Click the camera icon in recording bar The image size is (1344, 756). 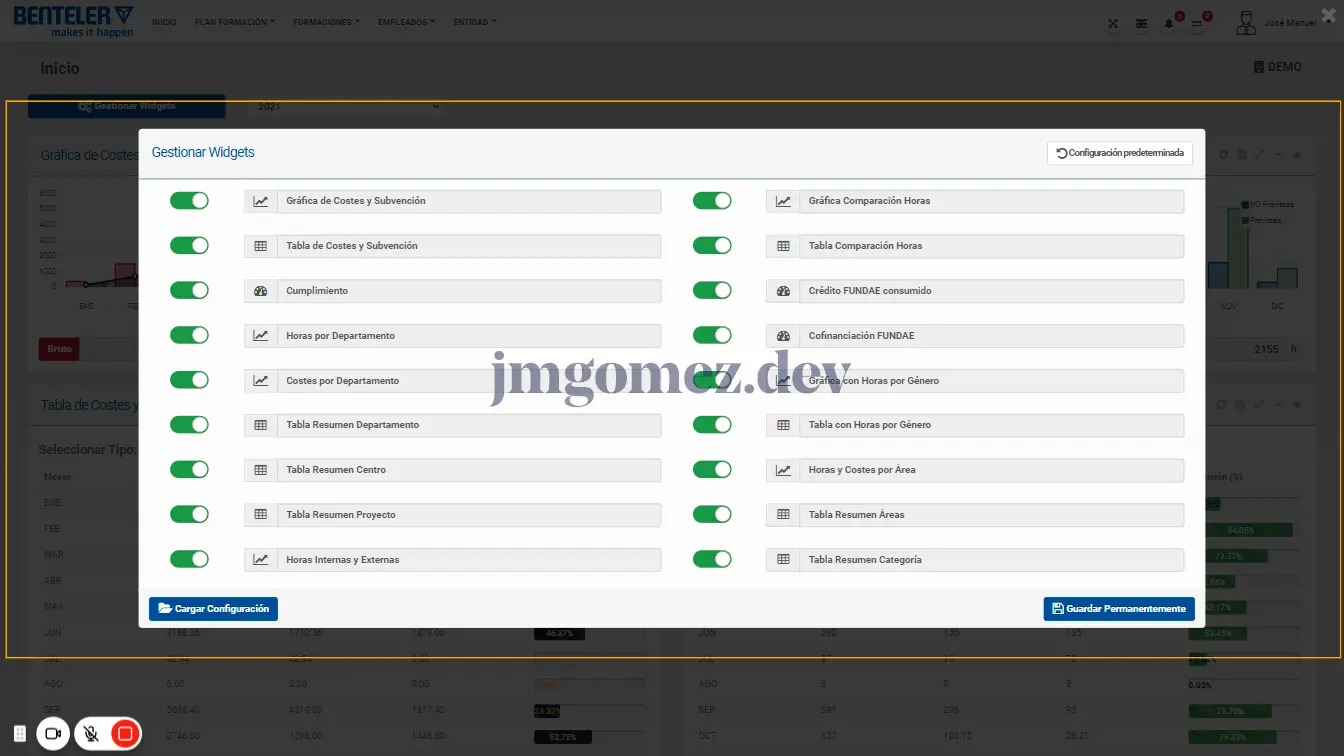[54, 734]
